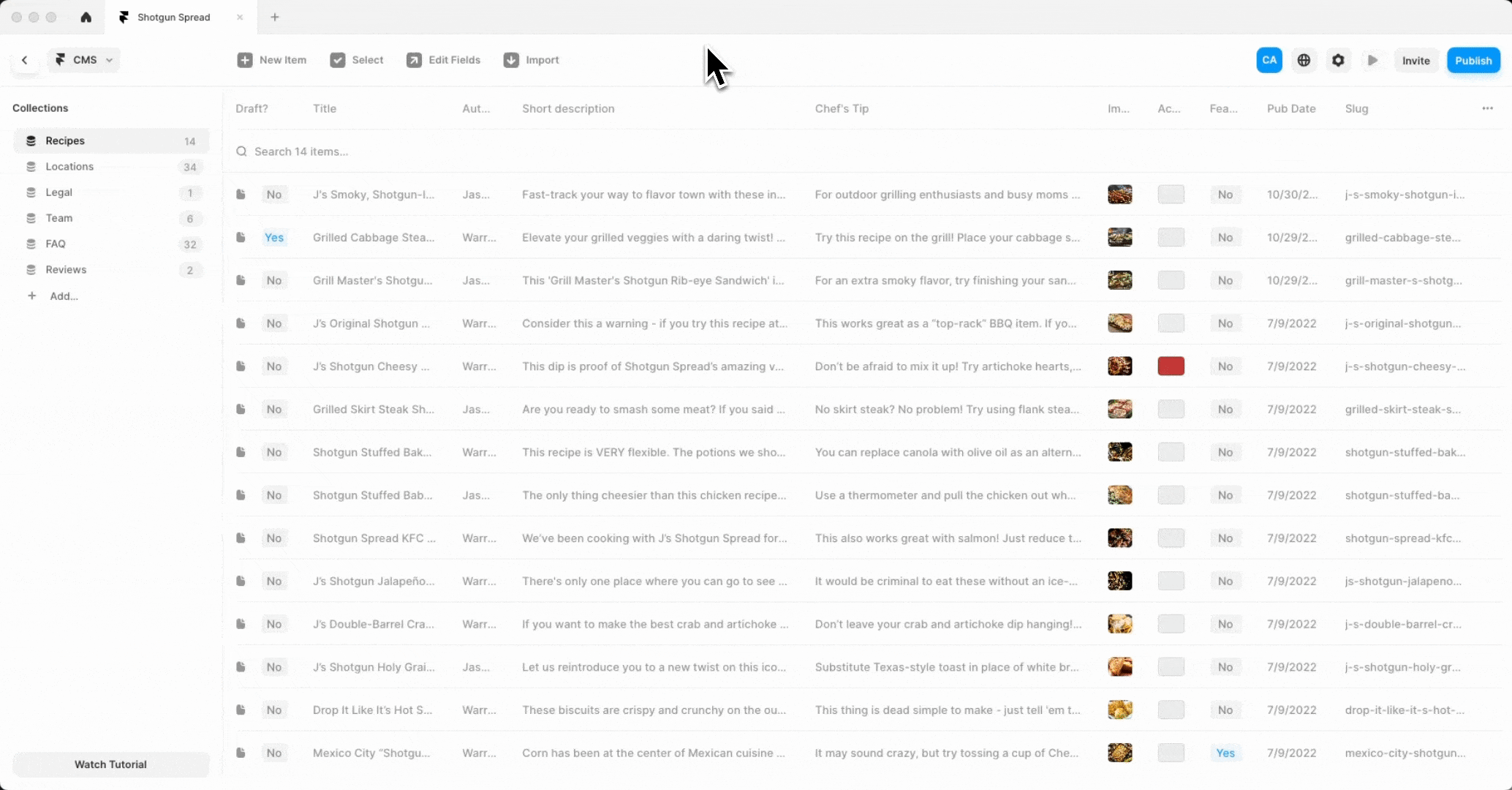Toggle Featured No for Grilled Cabbage row
This screenshot has width=1512, height=790.
1225,237
